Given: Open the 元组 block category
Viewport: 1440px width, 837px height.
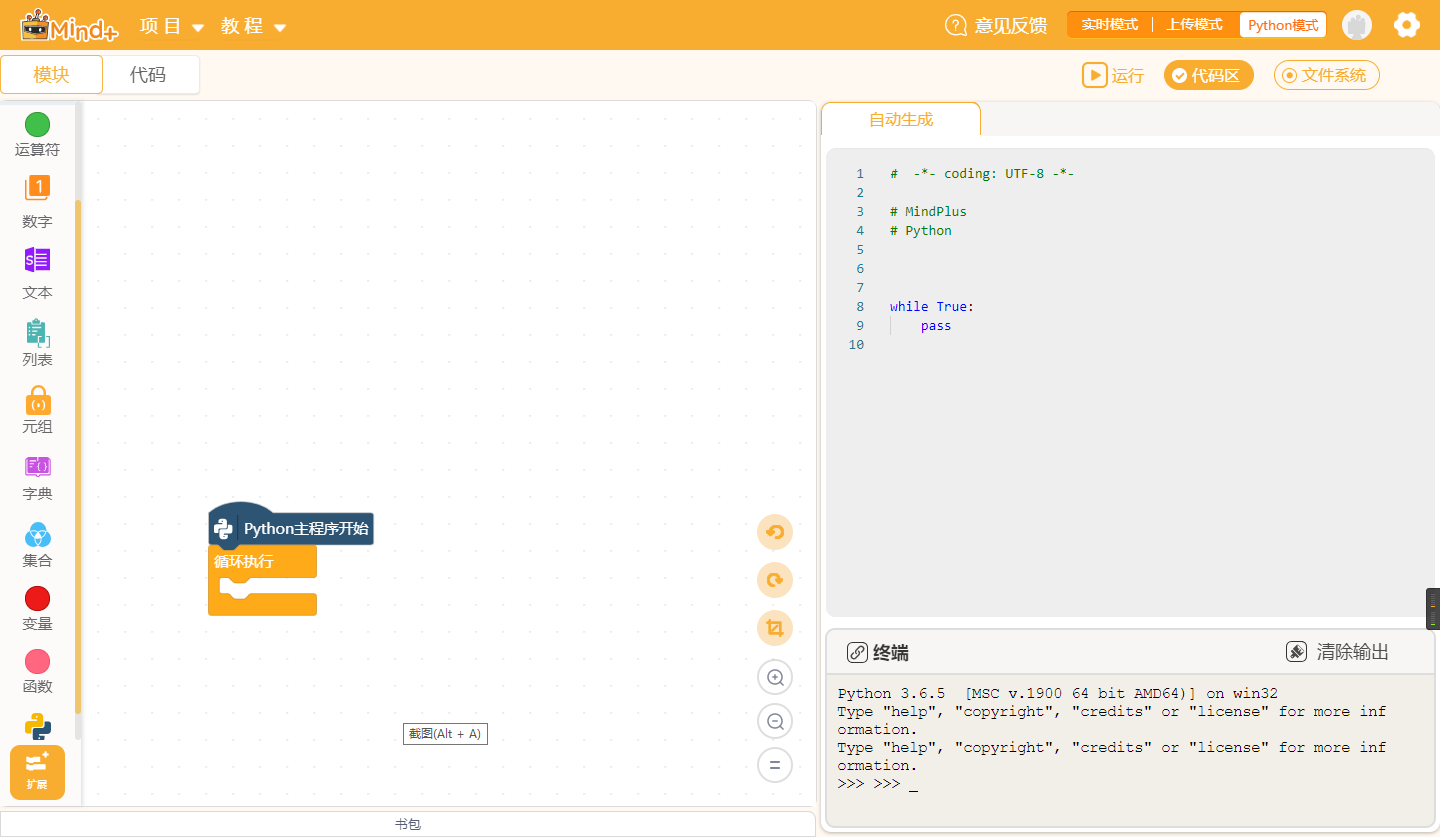Looking at the screenshot, I should (x=37, y=410).
